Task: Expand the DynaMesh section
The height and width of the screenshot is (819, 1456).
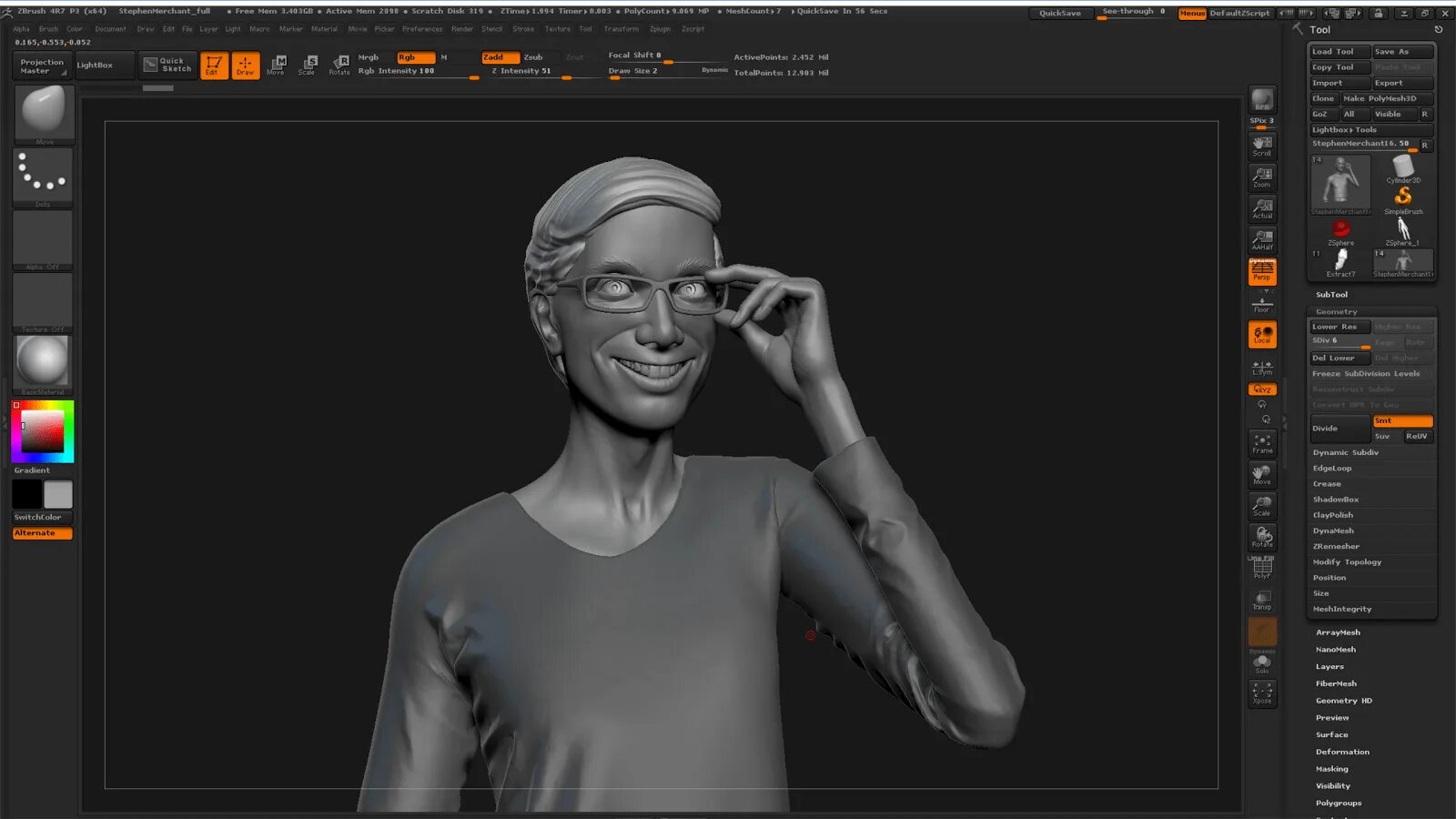Action: 1333,531
